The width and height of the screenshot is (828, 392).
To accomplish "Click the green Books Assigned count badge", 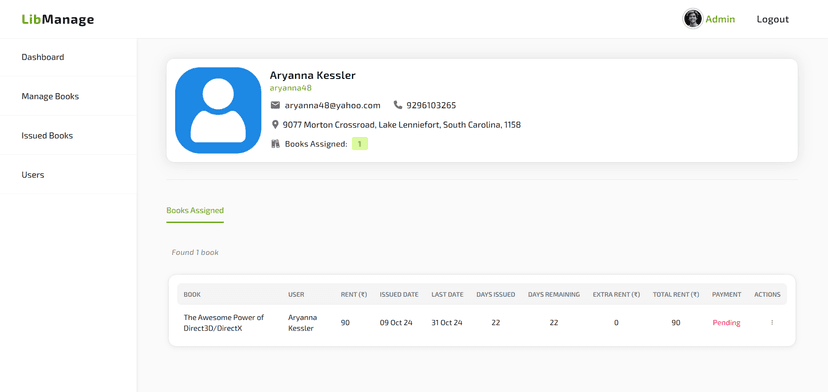I will pyautogui.click(x=360, y=144).
